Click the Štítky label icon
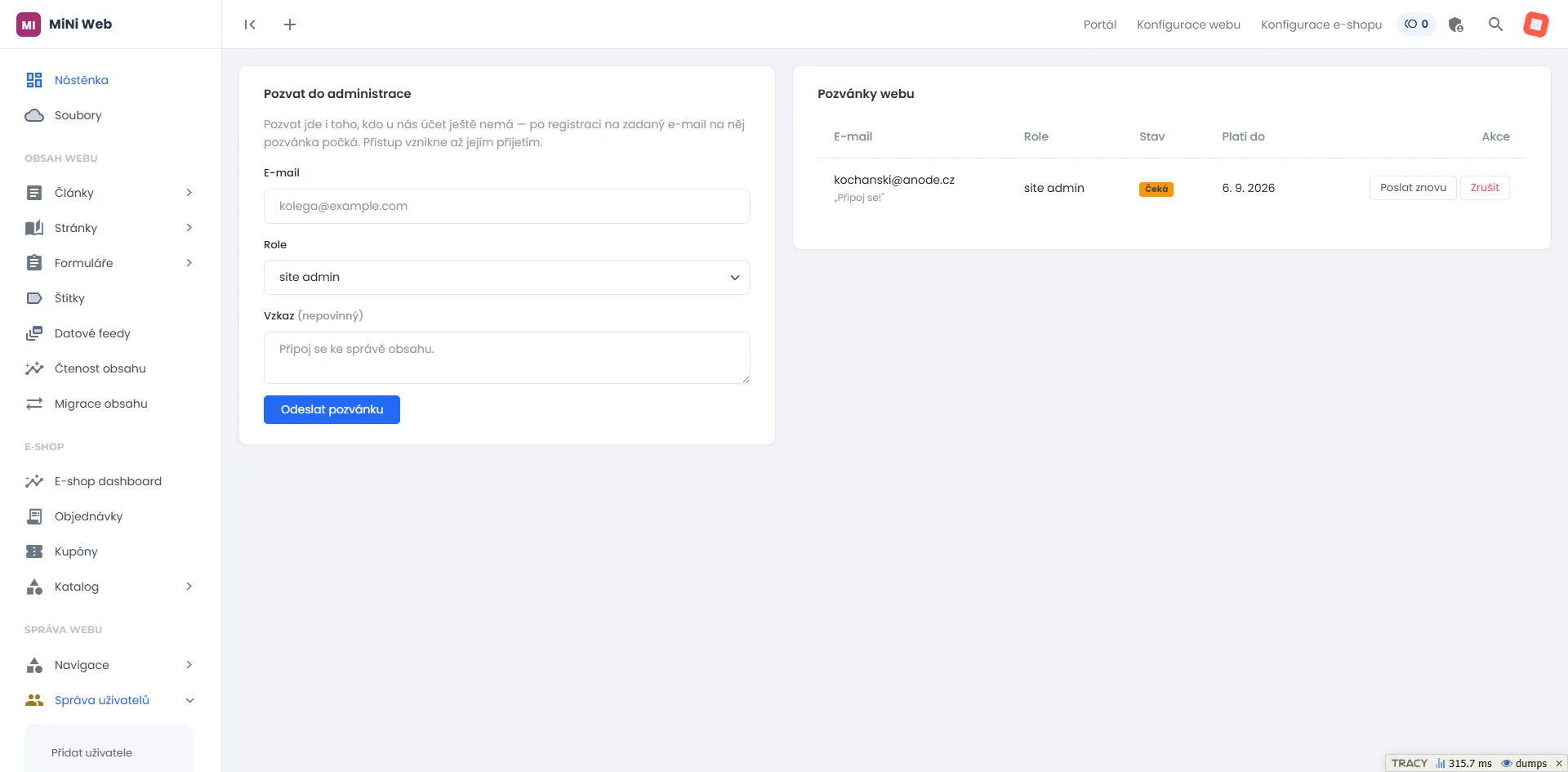This screenshot has width=1568, height=772. click(34, 298)
